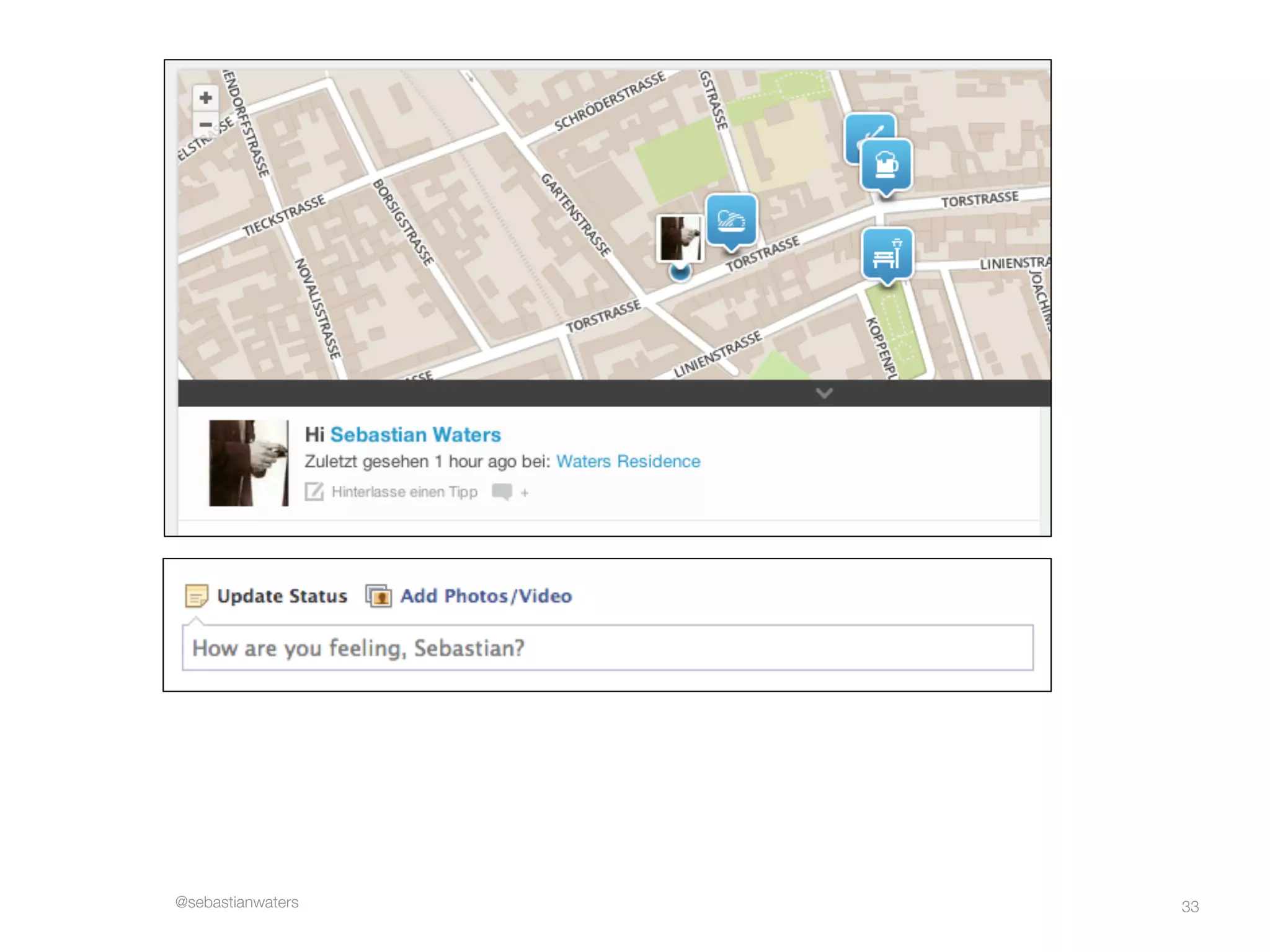Viewport: 1270px width, 952px height.
Task: Click the plus sign beside comment bubble
Action: coord(525,493)
